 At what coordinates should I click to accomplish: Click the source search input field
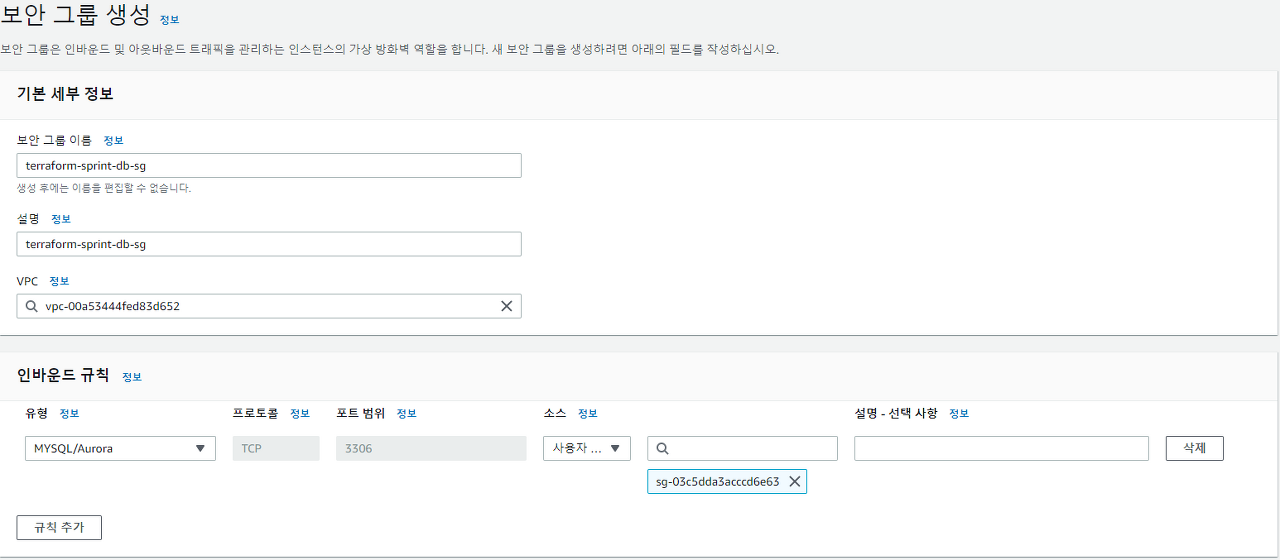[742, 449]
